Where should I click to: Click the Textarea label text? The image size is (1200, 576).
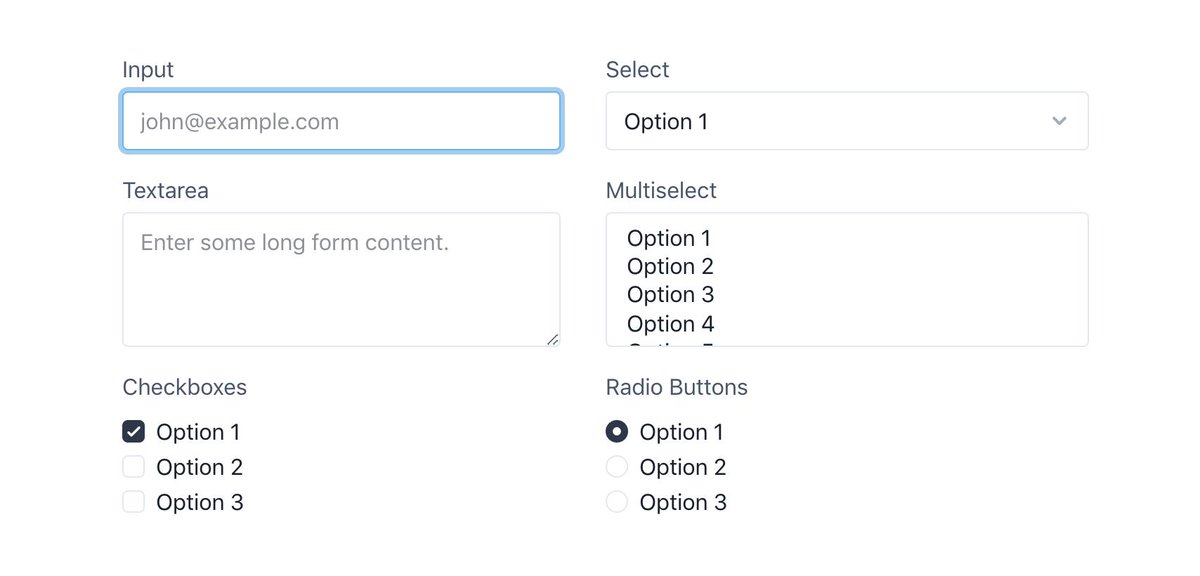click(165, 191)
